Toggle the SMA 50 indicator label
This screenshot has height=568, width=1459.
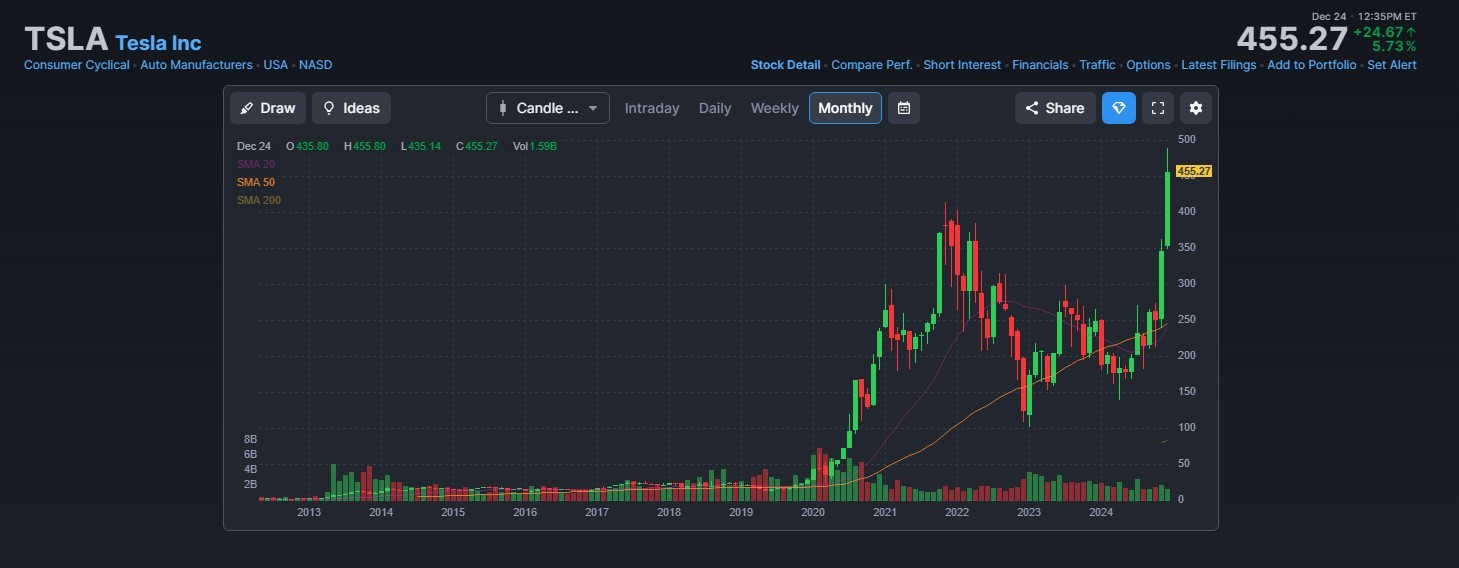click(256, 182)
